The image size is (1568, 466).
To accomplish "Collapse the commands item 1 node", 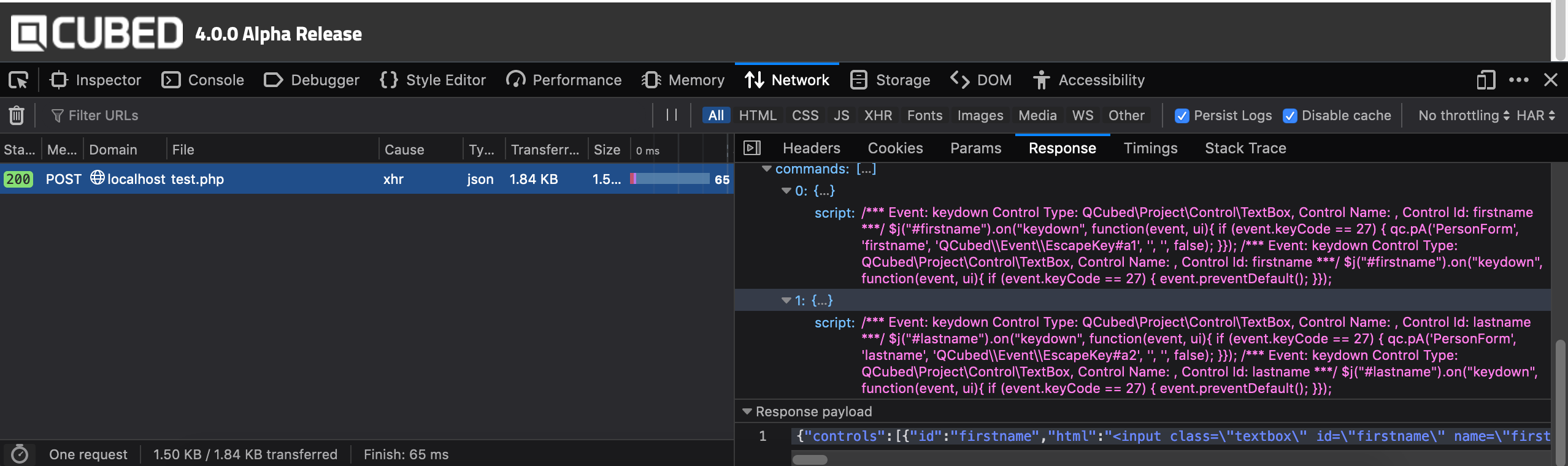I will point(786,300).
